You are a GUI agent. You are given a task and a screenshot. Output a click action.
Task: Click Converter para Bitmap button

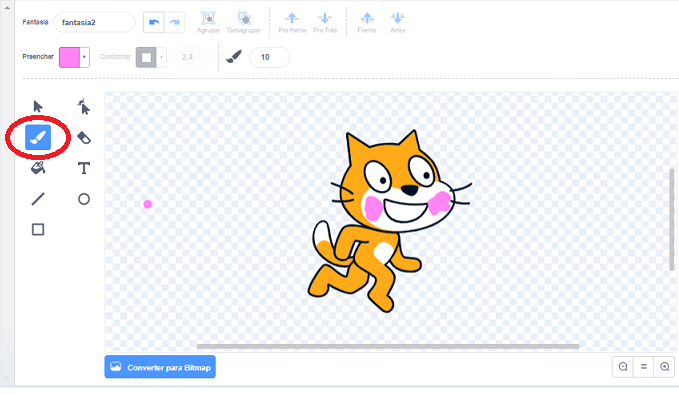(160, 367)
